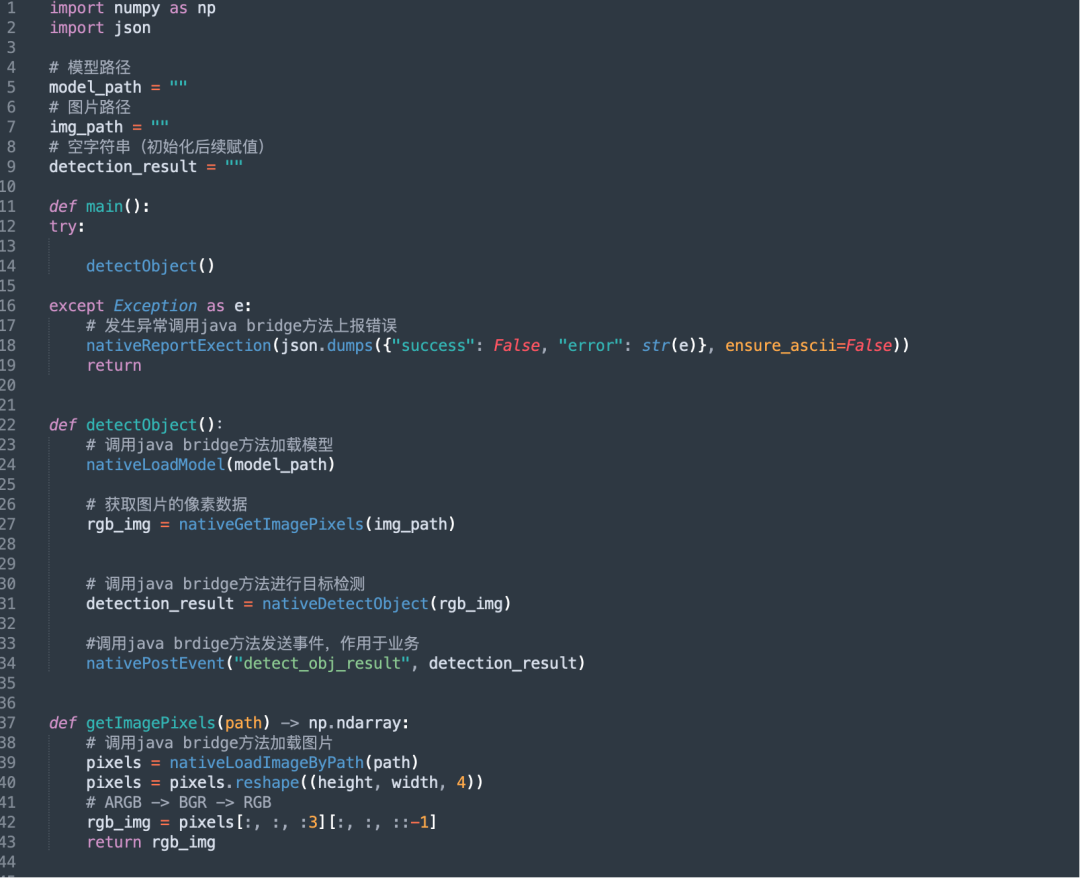Click the 'def detectObject():' definition
1080x878 pixels.
[x=136, y=425]
